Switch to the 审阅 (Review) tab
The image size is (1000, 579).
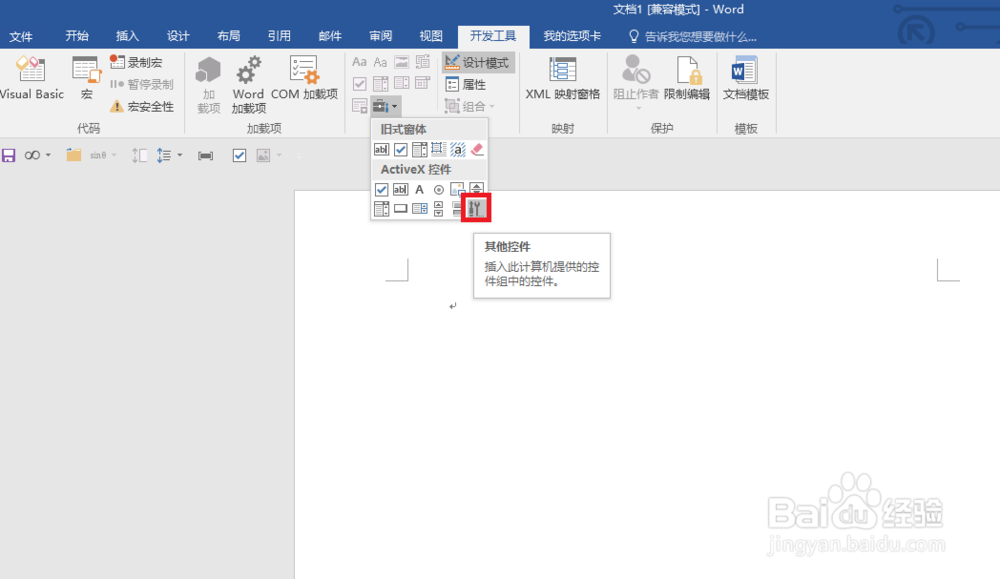(381, 36)
